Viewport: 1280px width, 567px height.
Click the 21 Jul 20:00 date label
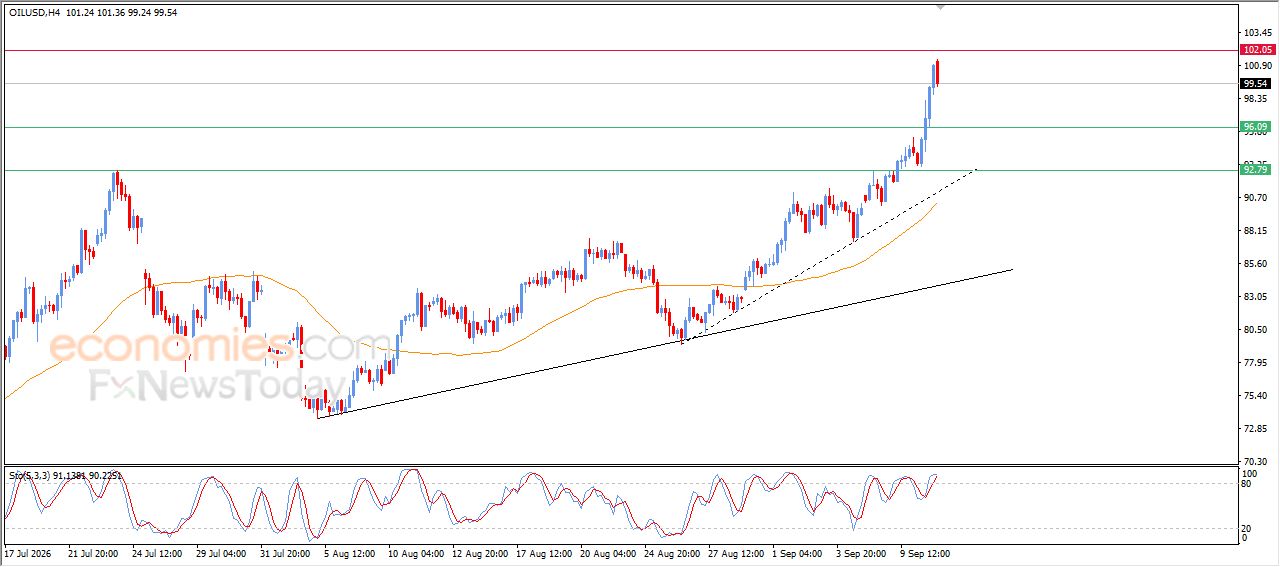tap(93, 552)
